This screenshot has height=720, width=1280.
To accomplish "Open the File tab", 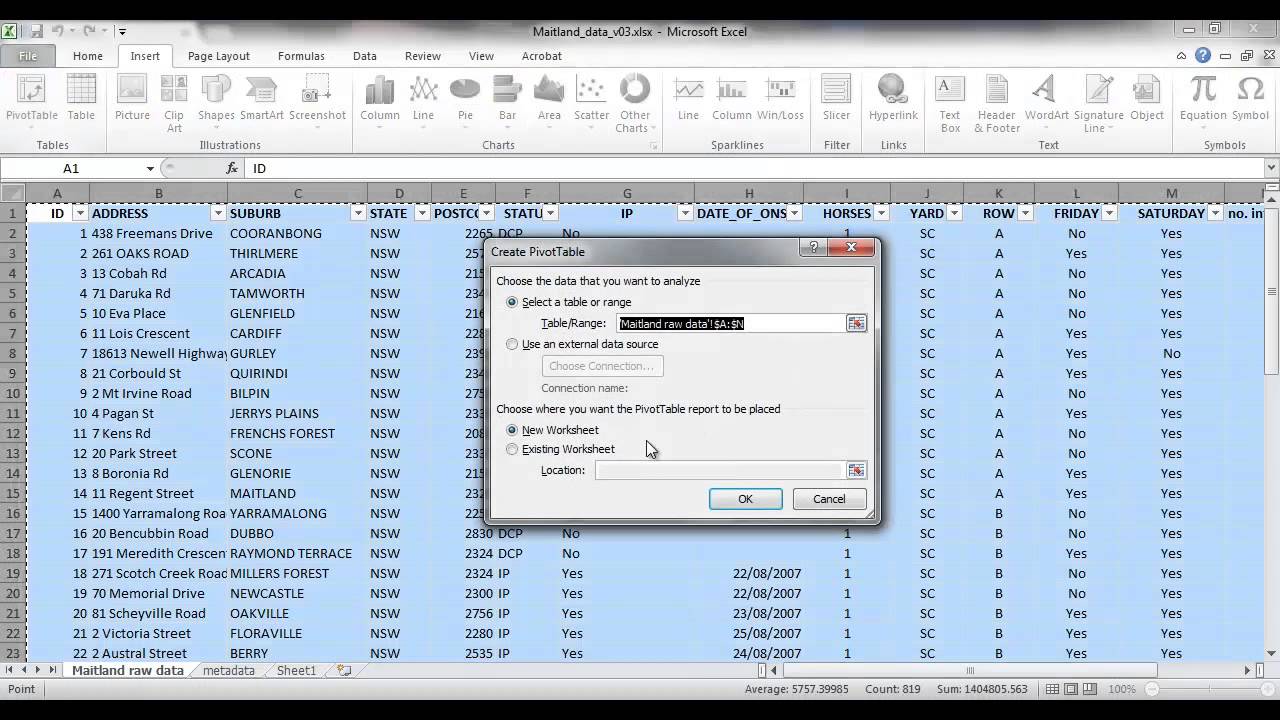I will pos(28,56).
